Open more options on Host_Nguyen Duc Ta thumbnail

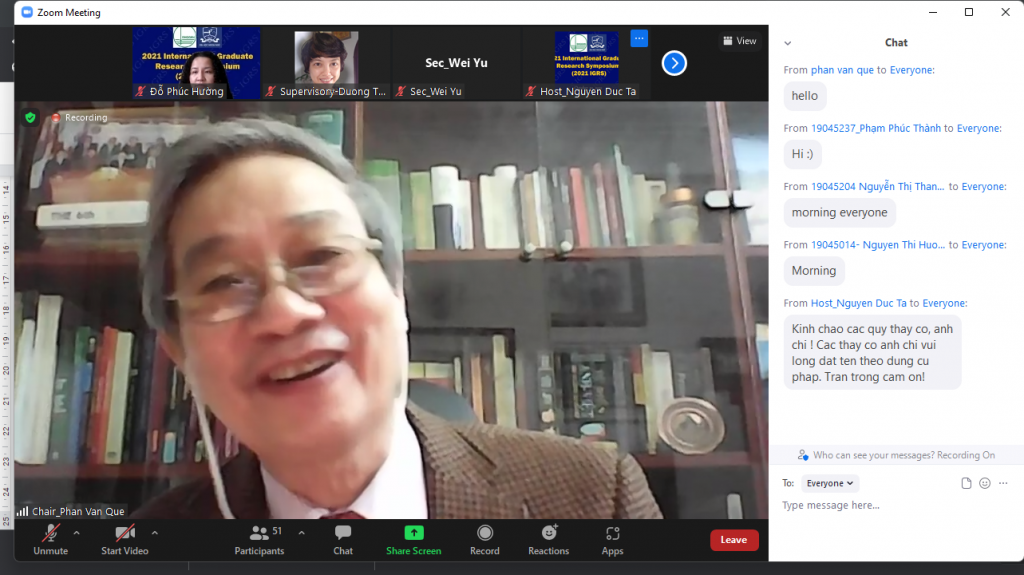tap(640, 38)
